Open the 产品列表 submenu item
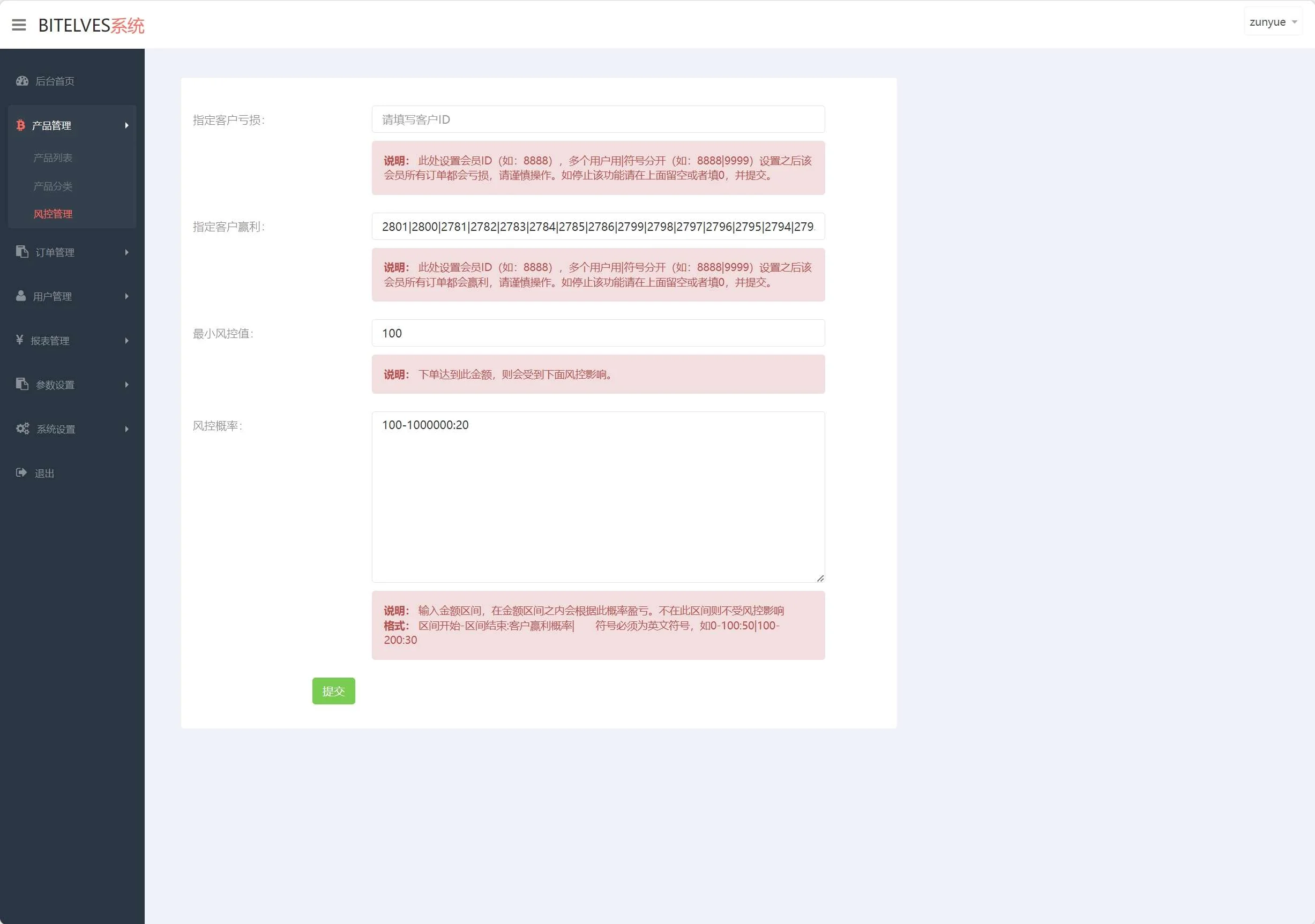 (53, 157)
